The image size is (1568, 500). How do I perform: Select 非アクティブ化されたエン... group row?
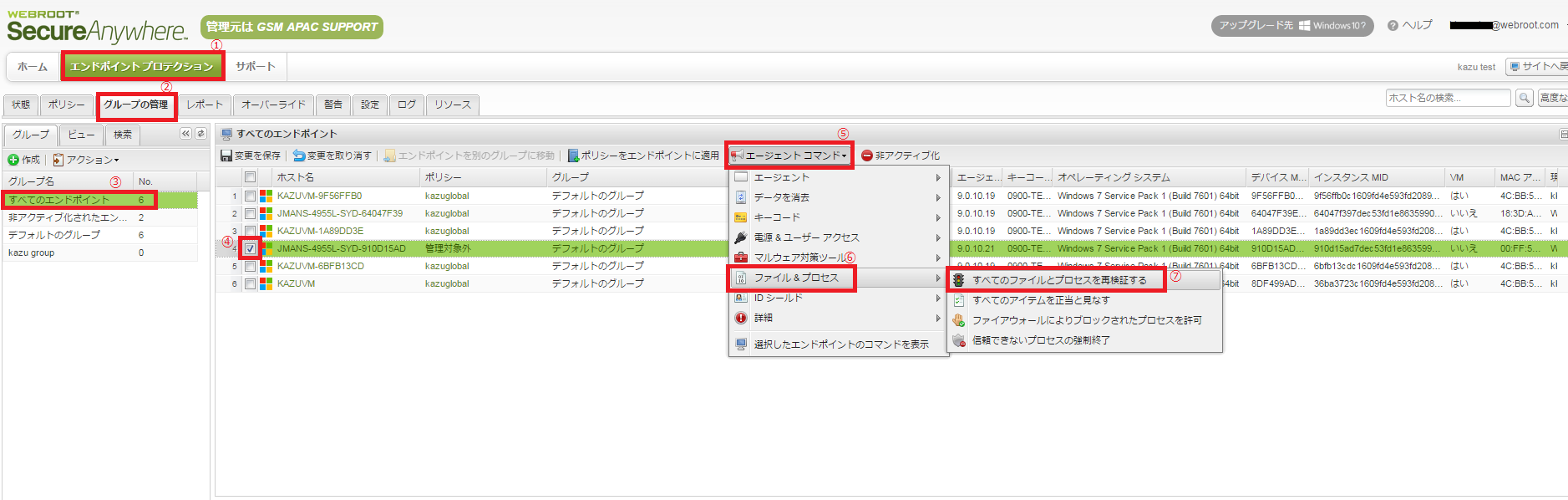99,217
